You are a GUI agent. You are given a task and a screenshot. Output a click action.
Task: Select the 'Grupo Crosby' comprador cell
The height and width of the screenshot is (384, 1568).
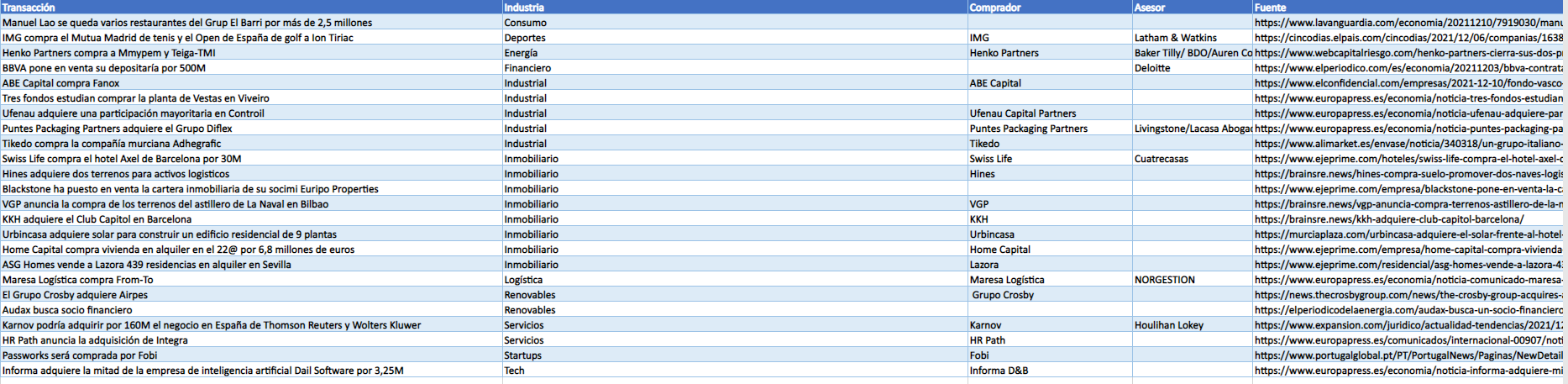click(1050, 295)
